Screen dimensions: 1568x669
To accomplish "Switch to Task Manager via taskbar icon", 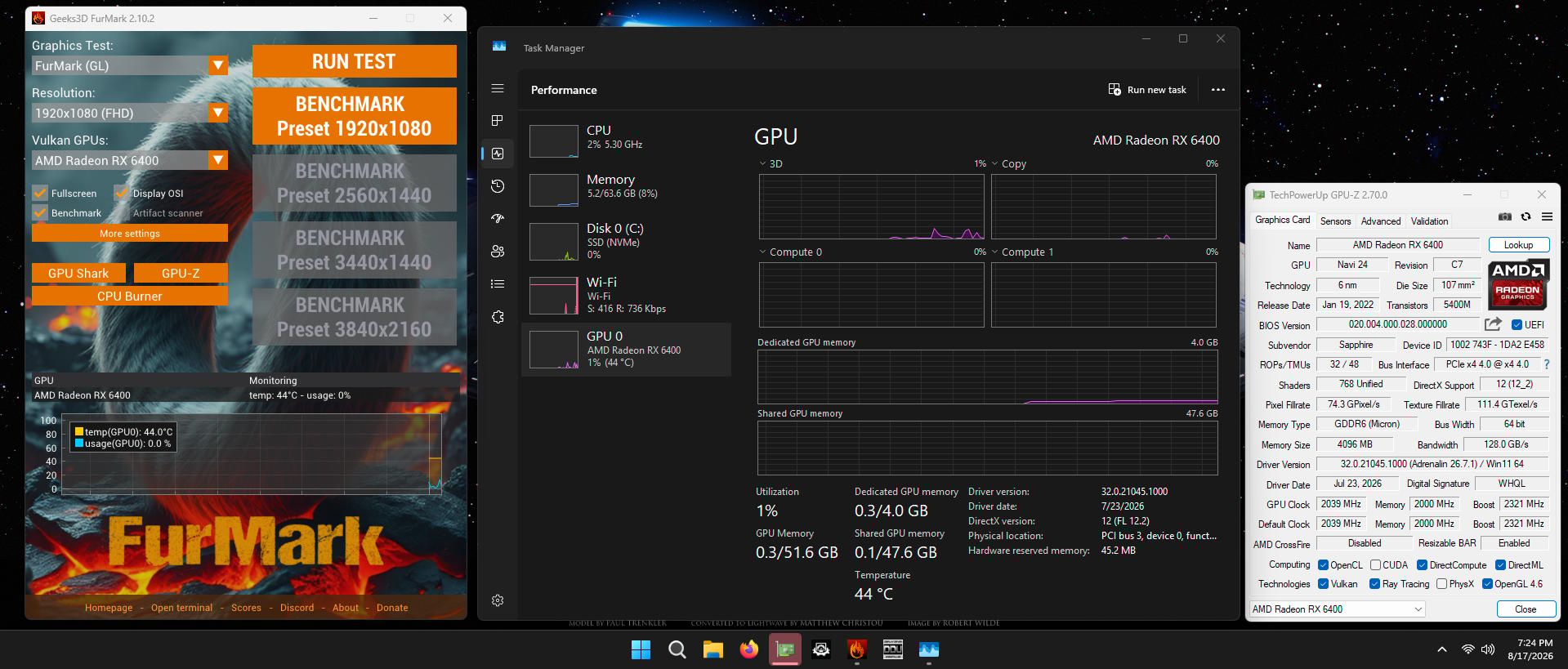I will tap(929, 649).
